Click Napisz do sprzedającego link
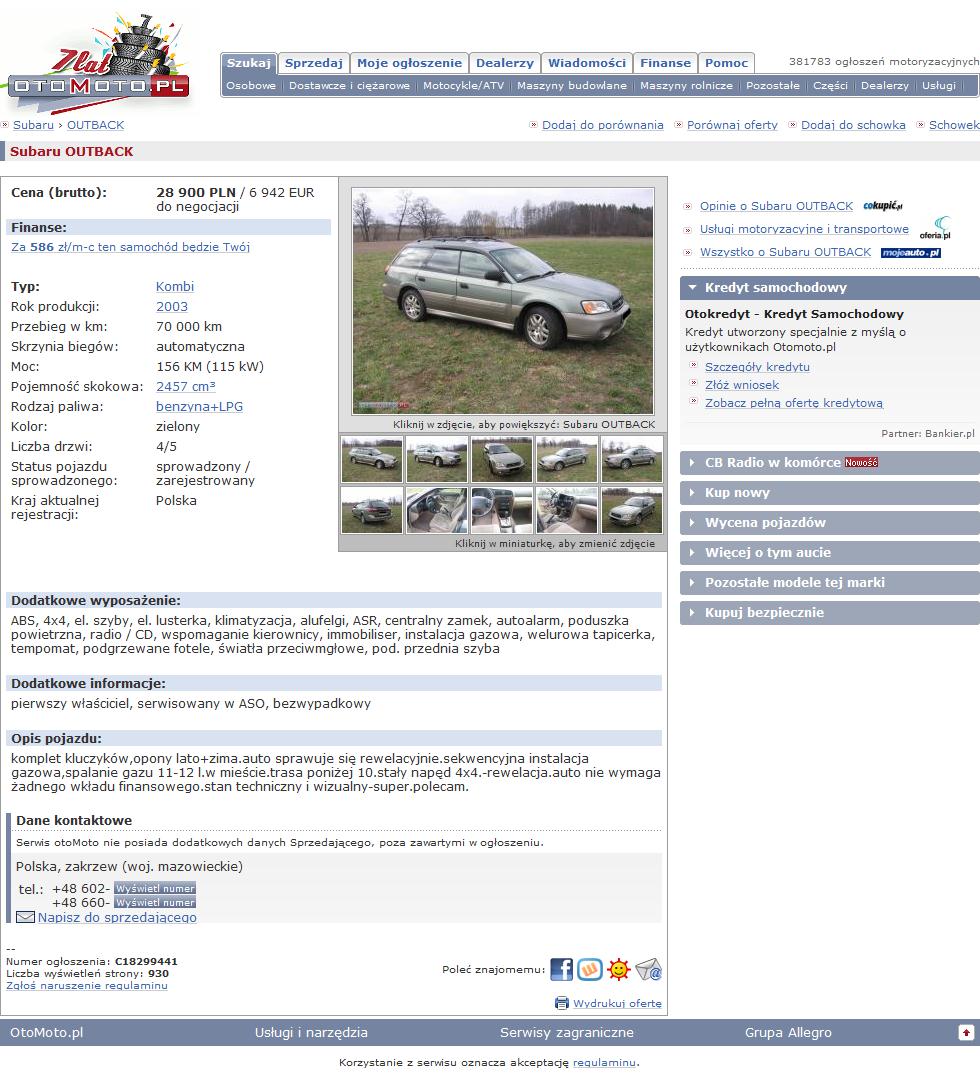The width and height of the screenshot is (980, 1088). click(117, 917)
